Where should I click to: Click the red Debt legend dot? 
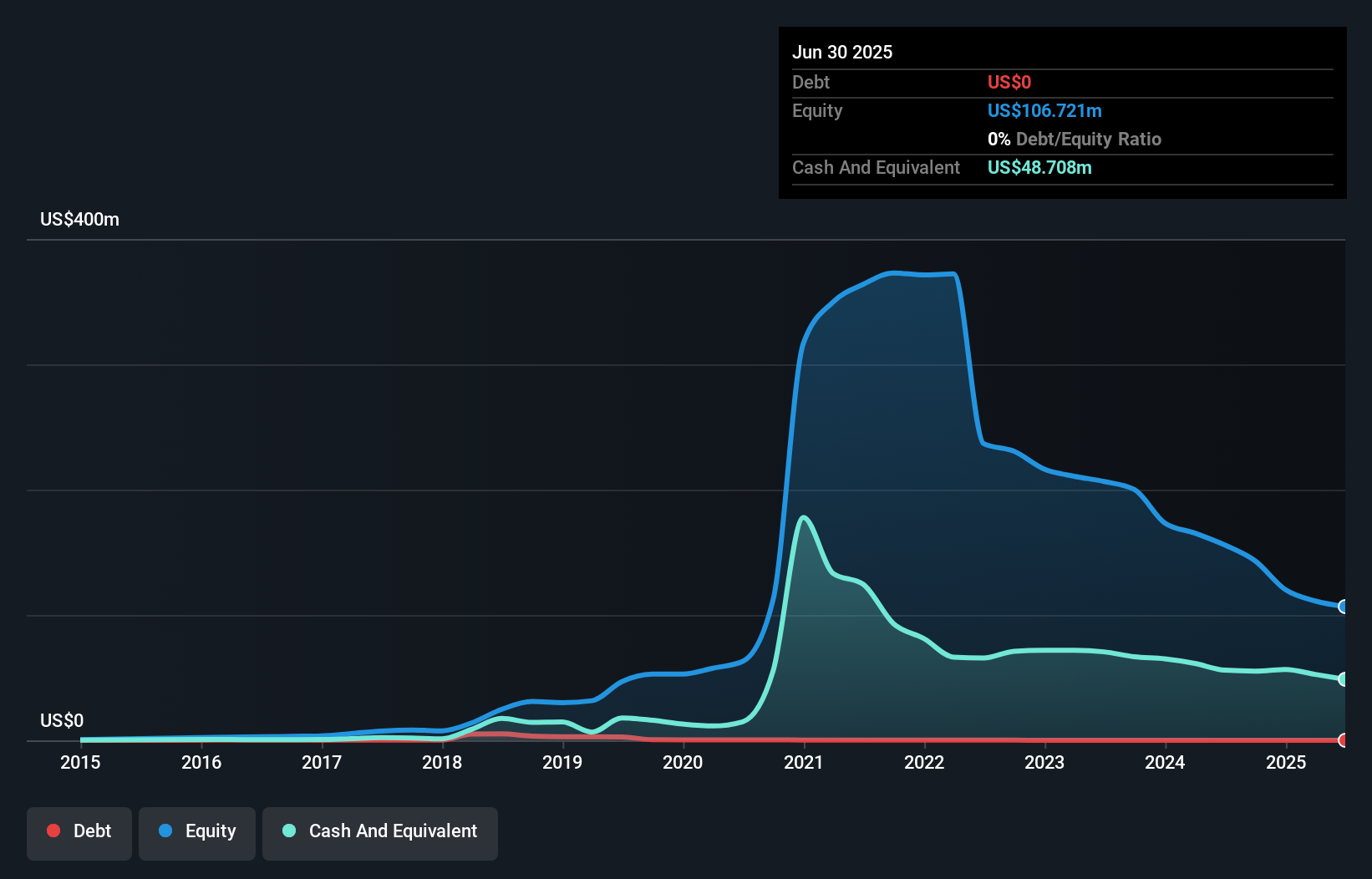[x=53, y=831]
